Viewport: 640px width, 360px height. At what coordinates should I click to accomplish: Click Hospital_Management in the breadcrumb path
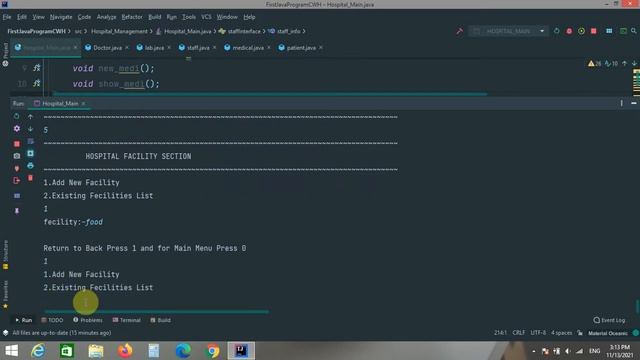pos(119,31)
